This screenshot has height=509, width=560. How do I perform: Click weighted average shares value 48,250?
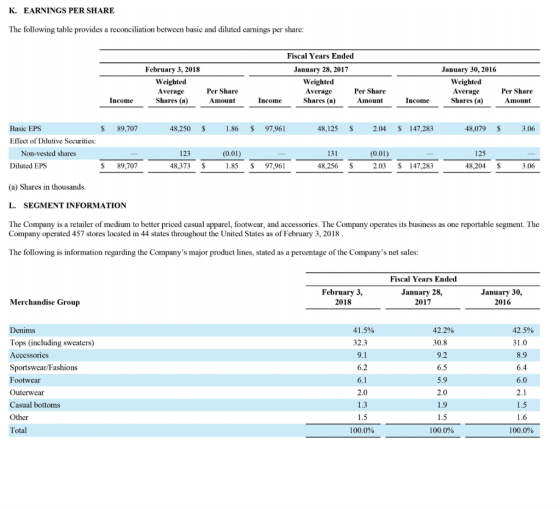[x=180, y=129]
